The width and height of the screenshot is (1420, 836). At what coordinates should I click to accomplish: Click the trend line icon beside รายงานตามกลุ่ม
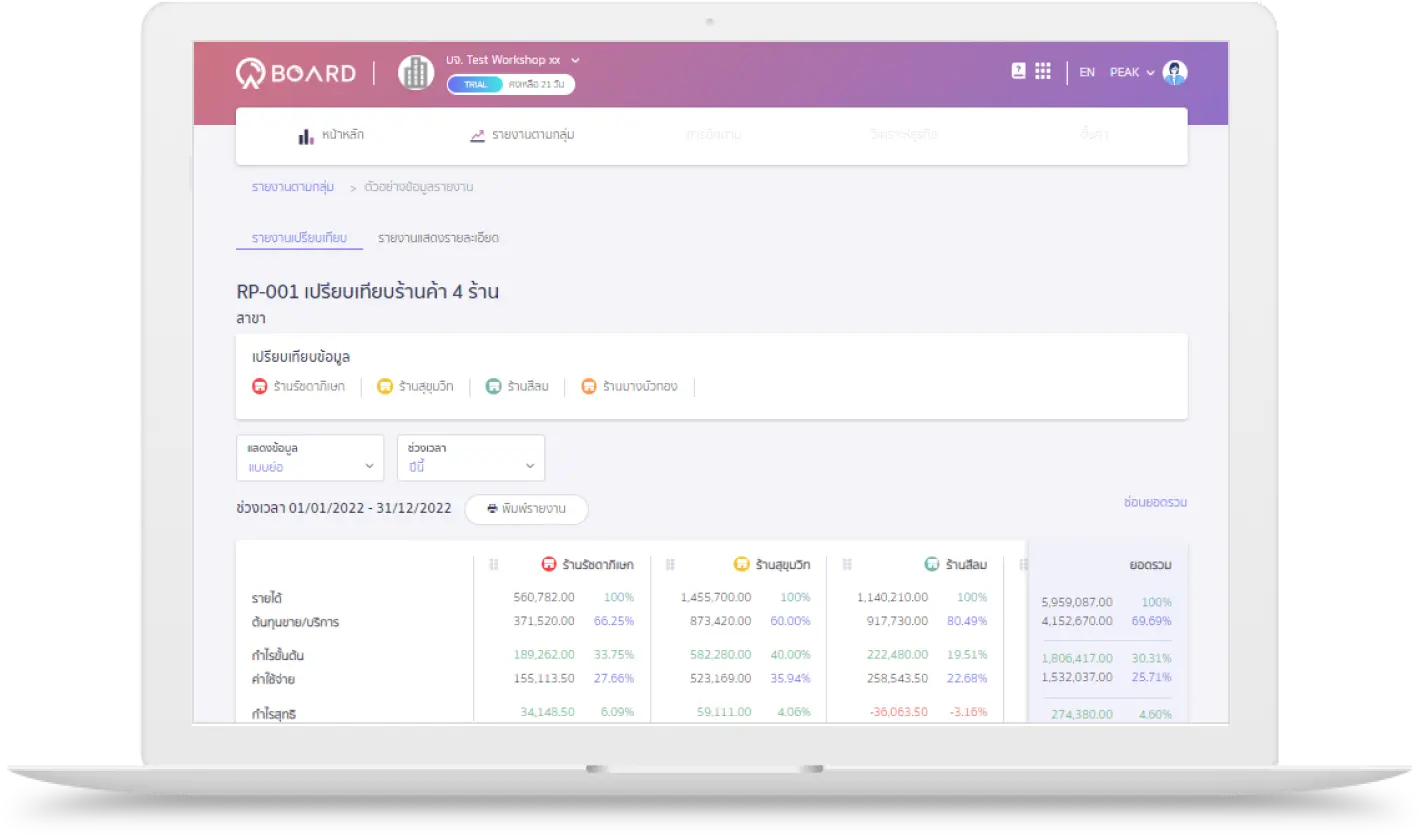478,135
